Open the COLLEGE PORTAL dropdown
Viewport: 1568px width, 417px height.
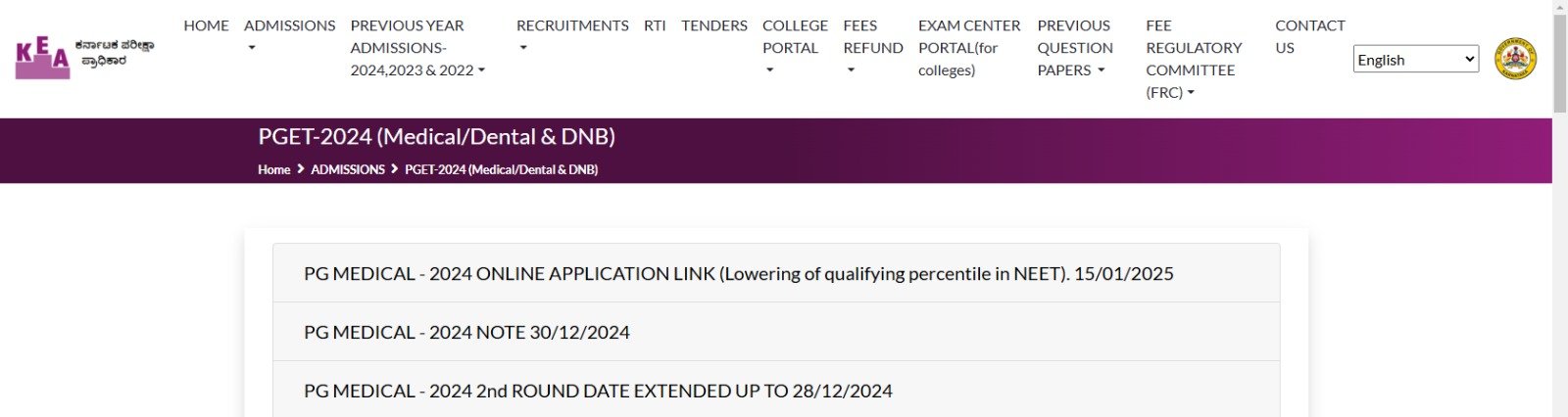(795, 48)
